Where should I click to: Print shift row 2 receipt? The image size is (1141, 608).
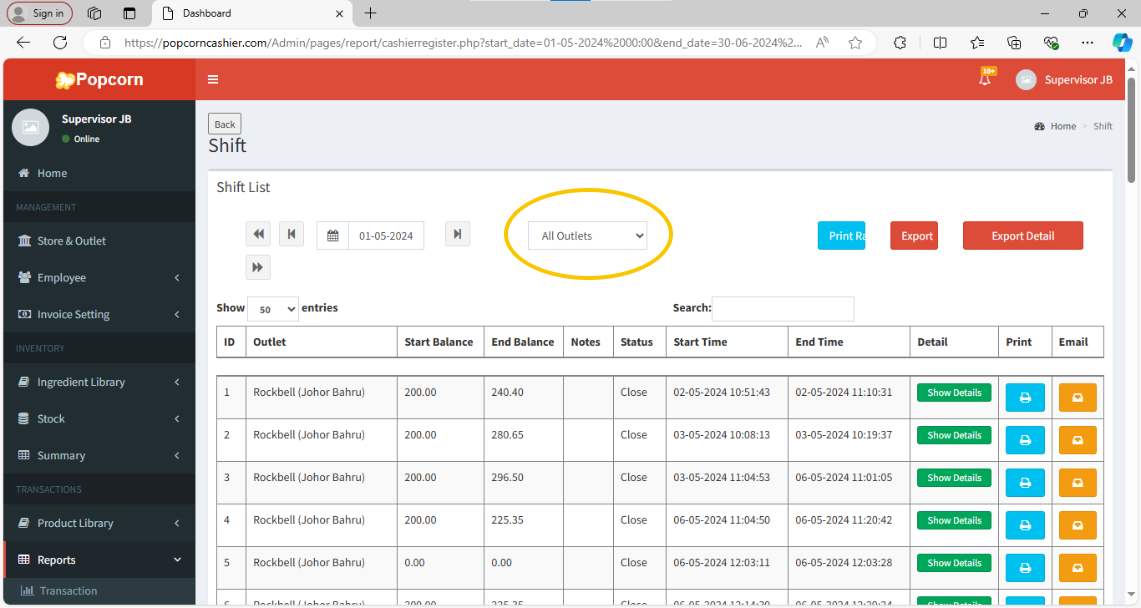pyautogui.click(x=1025, y=440)
